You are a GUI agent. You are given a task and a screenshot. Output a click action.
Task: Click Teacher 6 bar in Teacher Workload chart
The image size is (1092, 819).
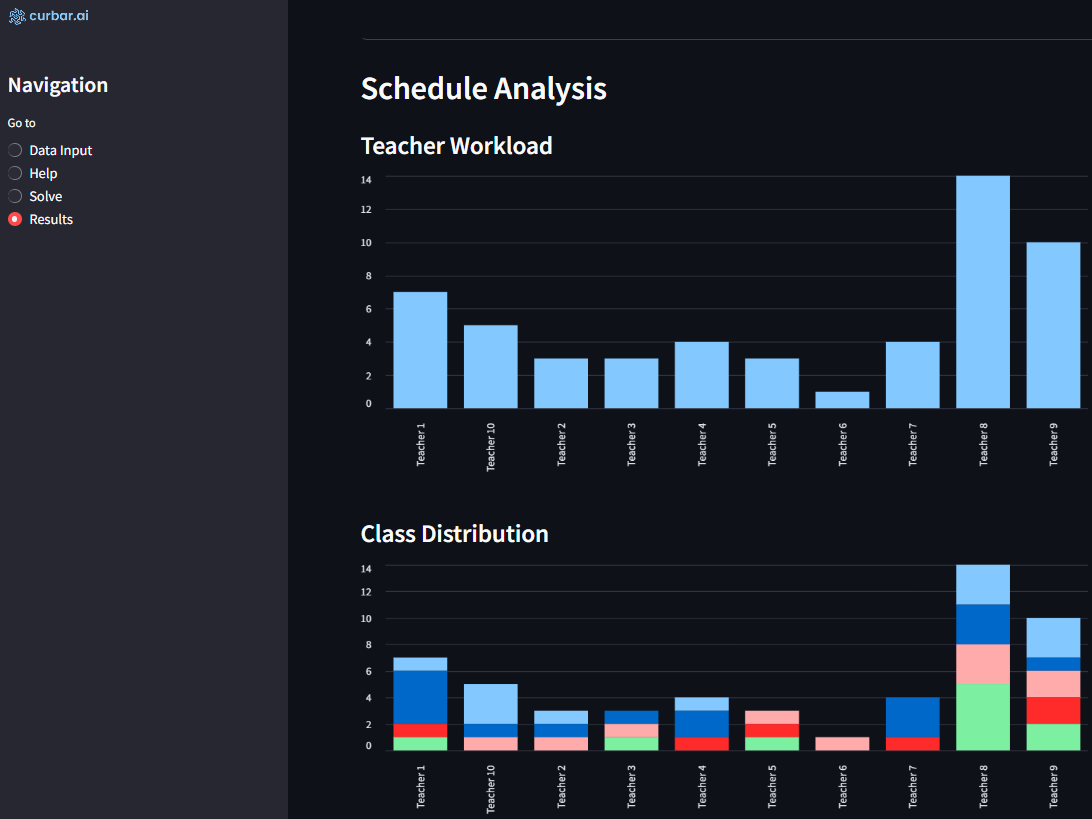click(842, 400)
